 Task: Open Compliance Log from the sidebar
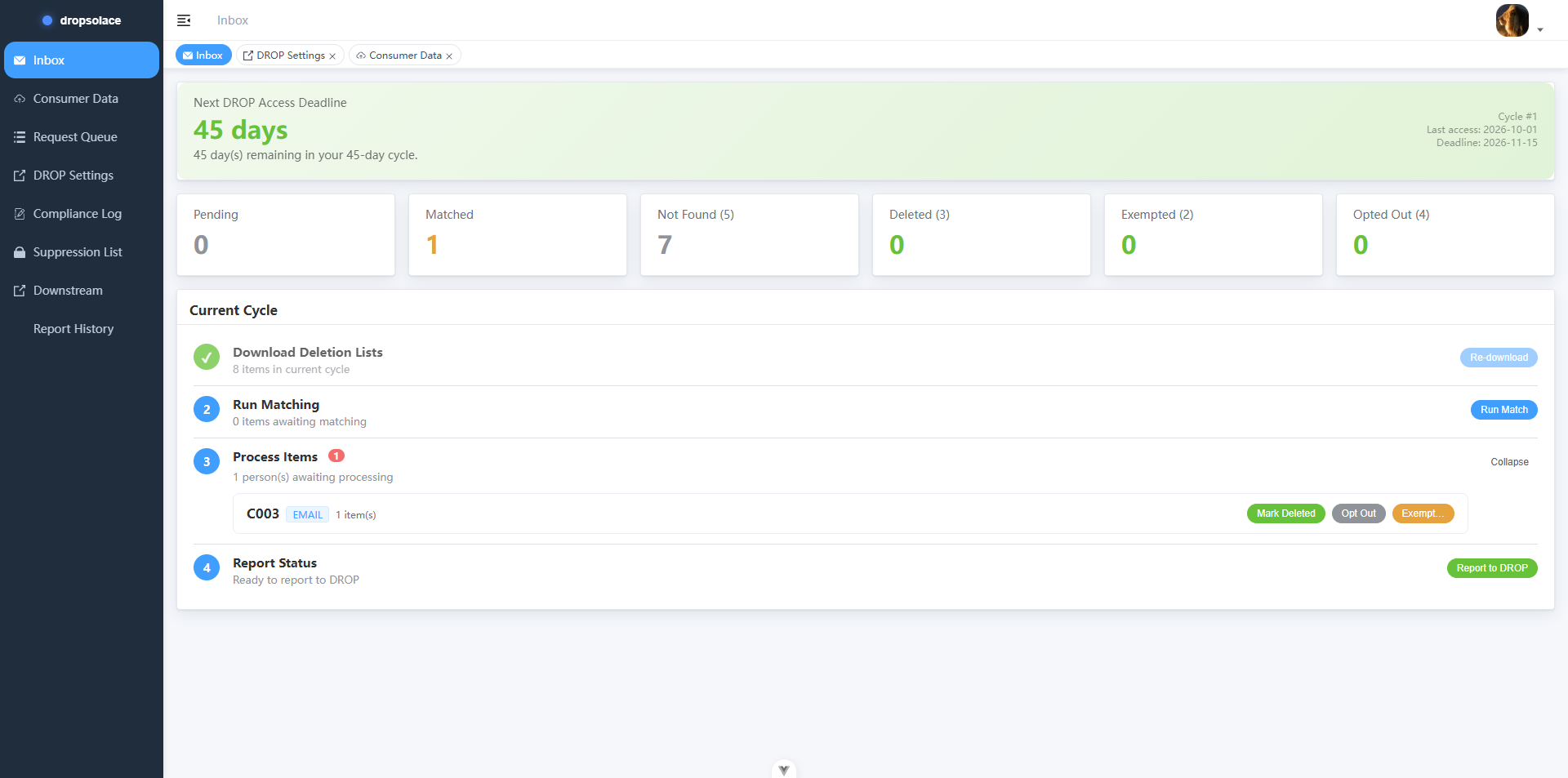(x=82, y=214)
